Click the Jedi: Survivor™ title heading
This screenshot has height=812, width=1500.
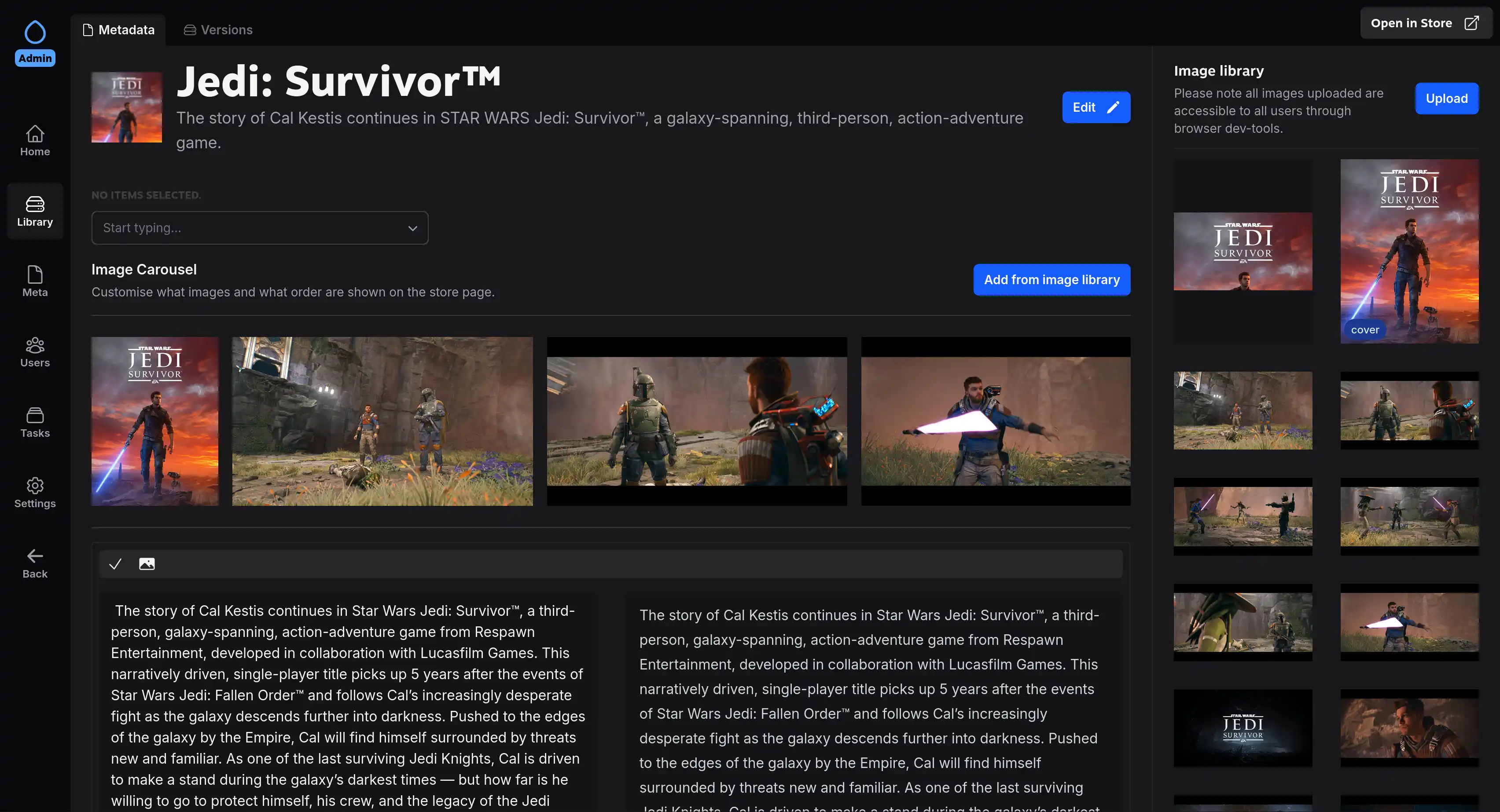point(338,81)
